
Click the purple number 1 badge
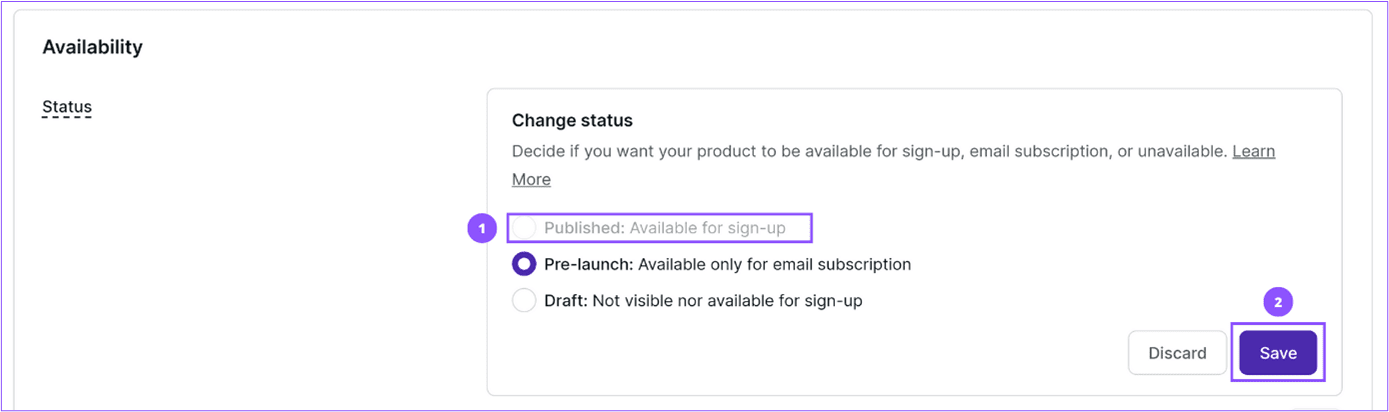(482, 228)
